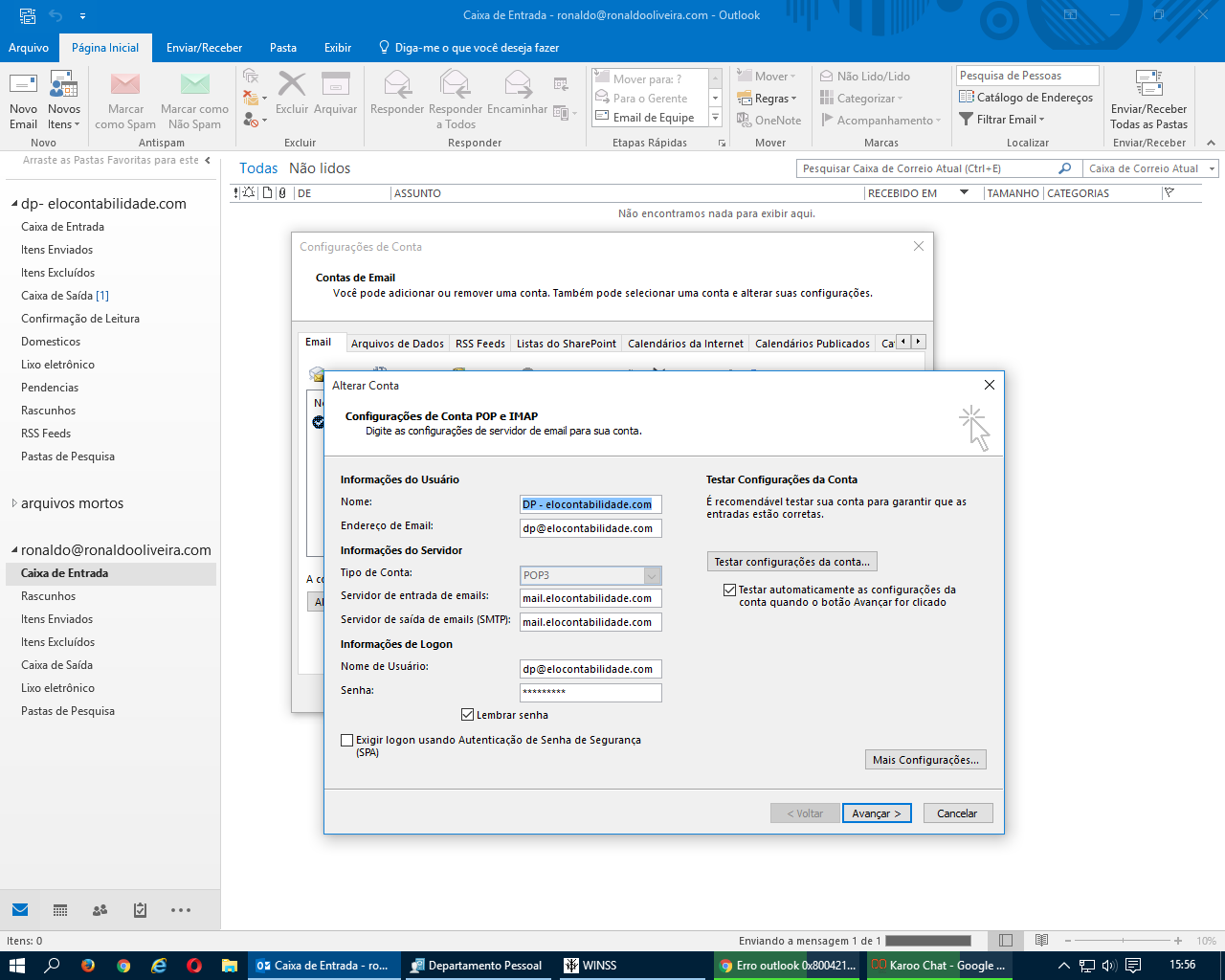This screenshot has height=980, width=1225.
Task: Click the Marcar como Não Spam icon
Action: click(x=195, y=85)
